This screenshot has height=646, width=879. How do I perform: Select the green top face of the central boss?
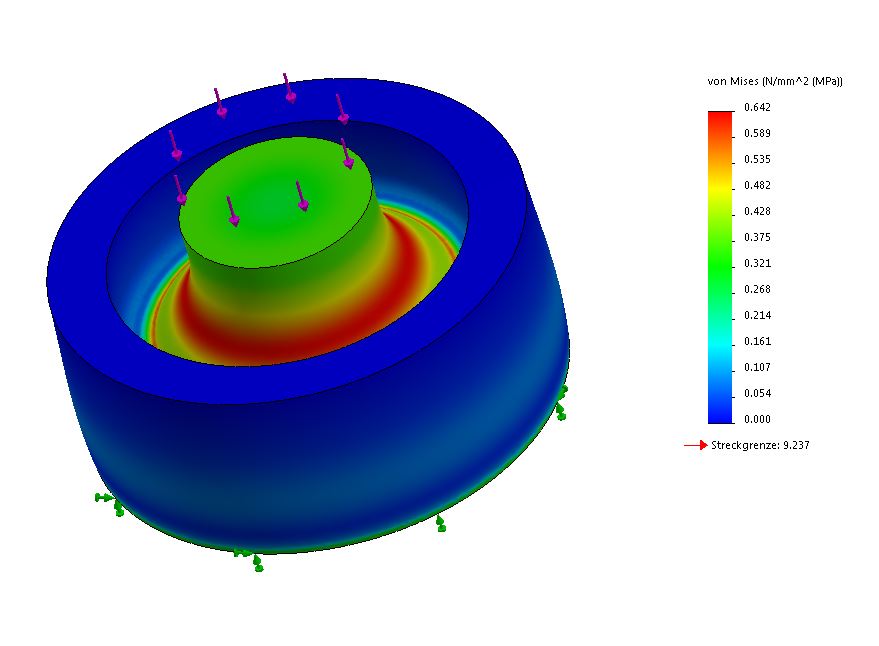[x=275, y=200]
